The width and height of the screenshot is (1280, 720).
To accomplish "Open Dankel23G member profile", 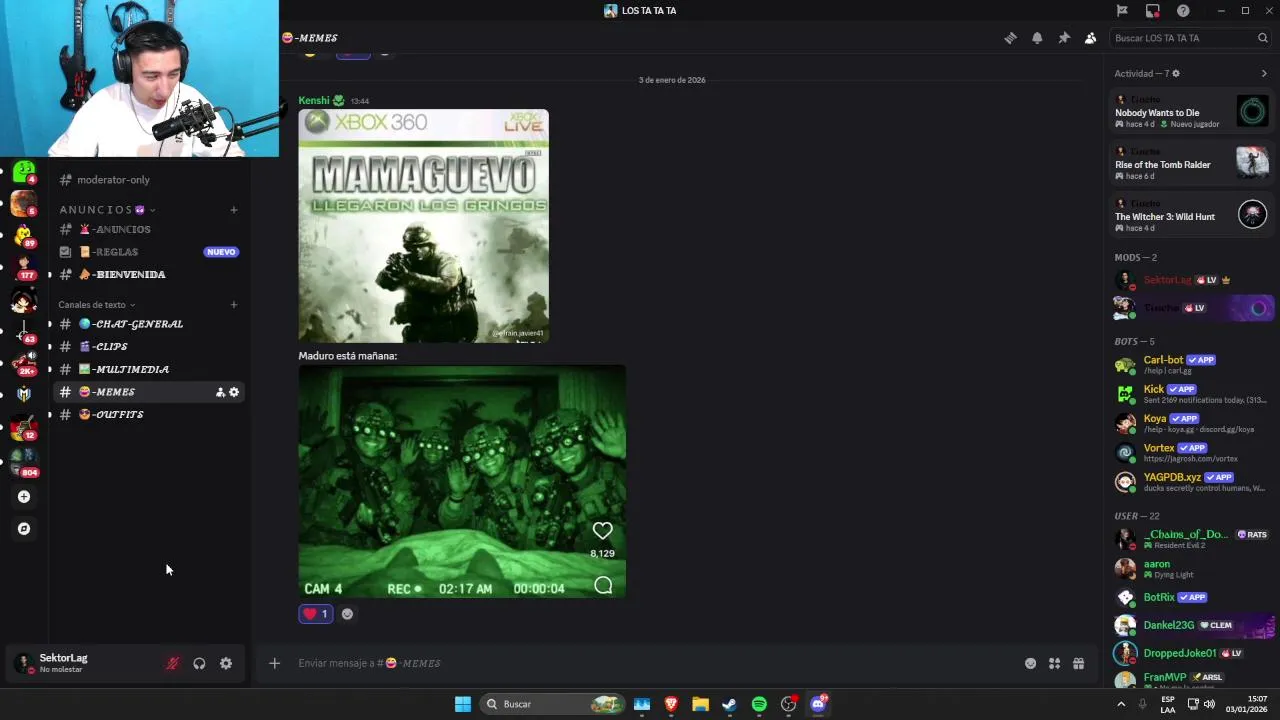I will 1193,625.
